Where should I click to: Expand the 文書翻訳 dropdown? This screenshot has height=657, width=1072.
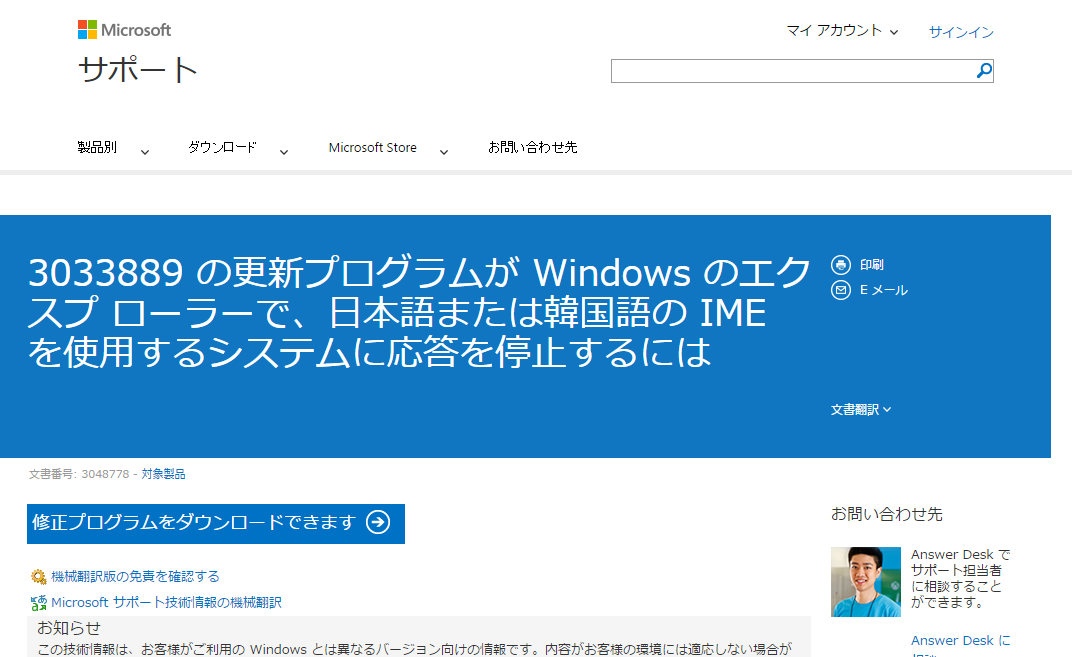861,410
